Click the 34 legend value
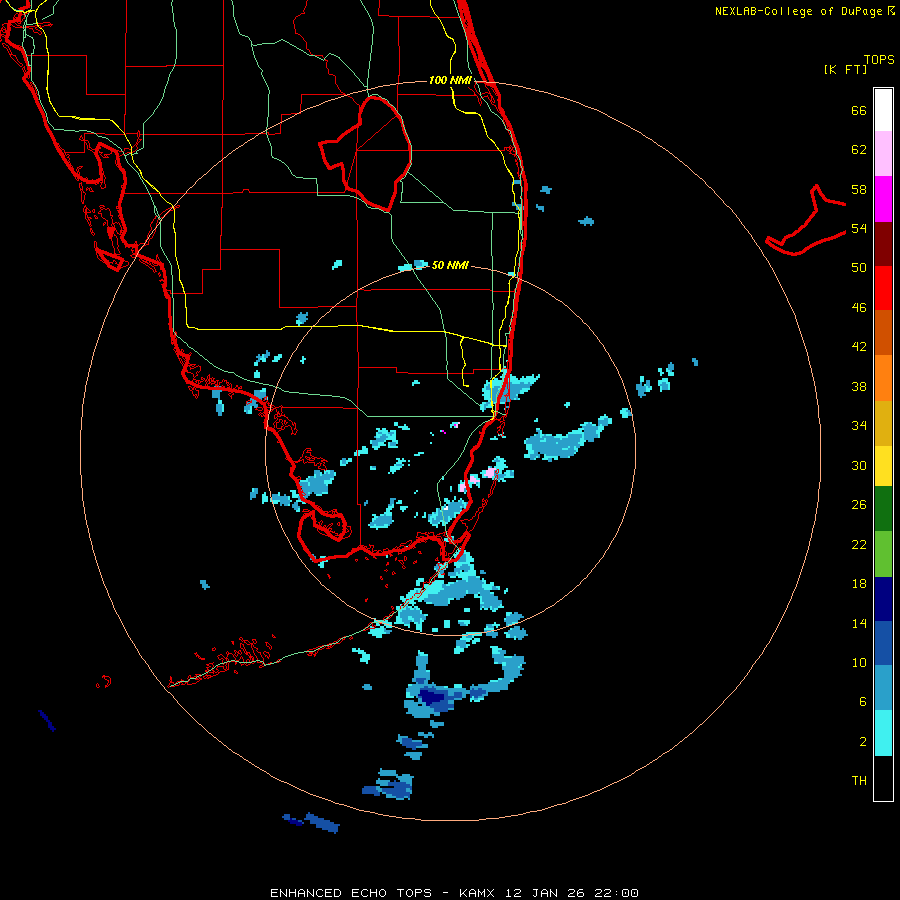This screenshot has height=900, width=900. [859, 426]
